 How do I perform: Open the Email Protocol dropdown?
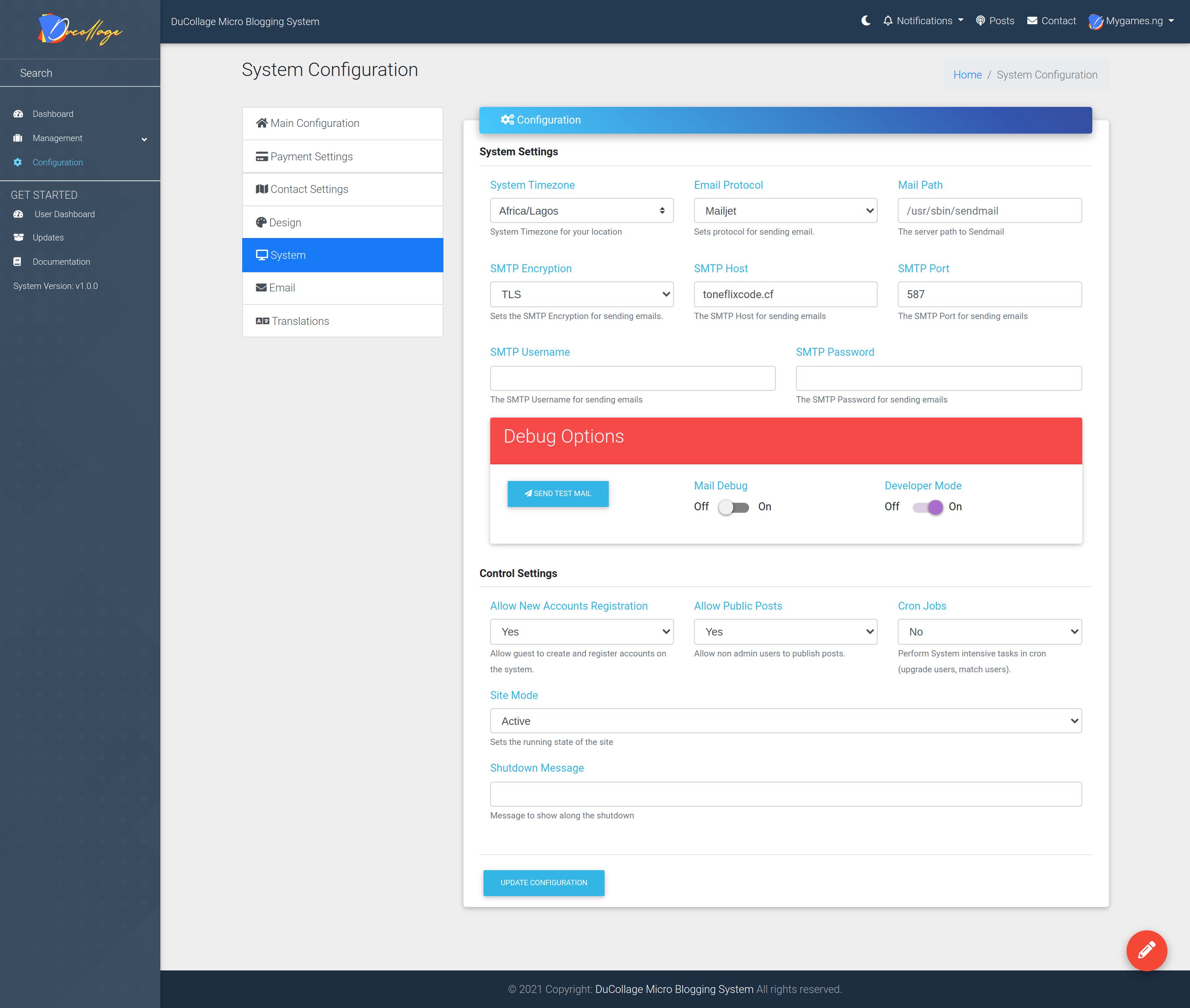pyautogui.click(x=785, y=211)
